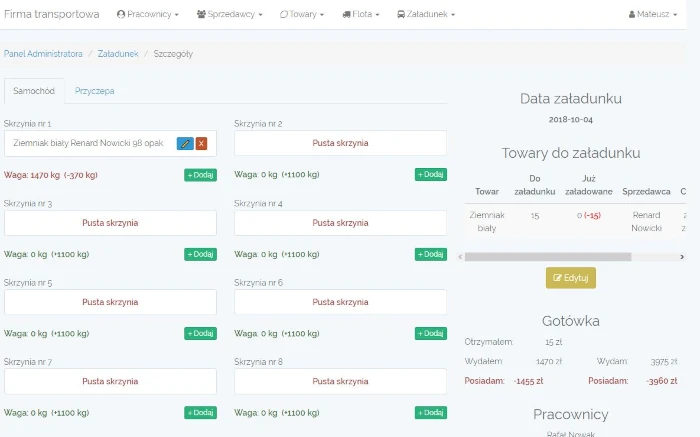Open the Pracownicy dropdown menu

pyautogui.click(x=148, y=15)
